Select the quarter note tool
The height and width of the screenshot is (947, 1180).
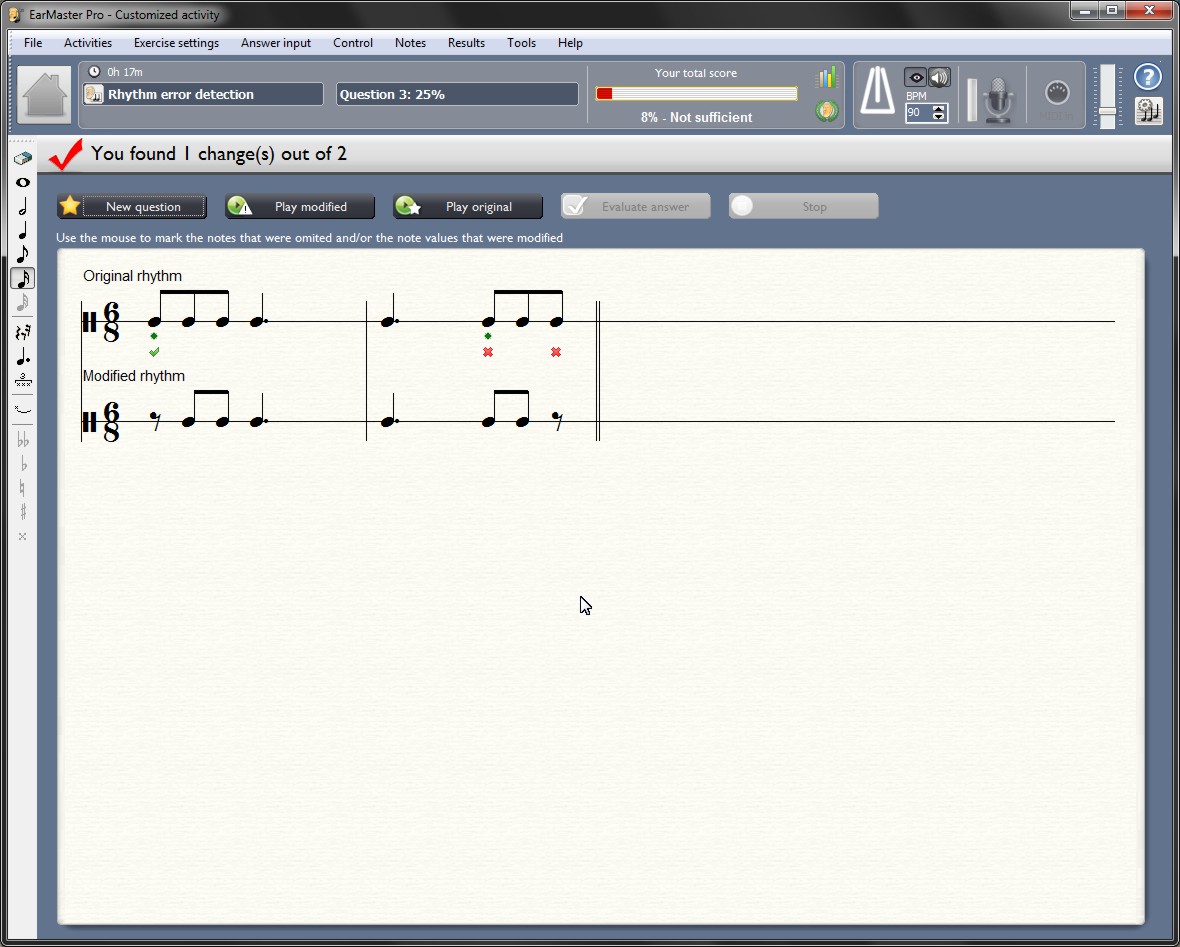(x=23, y=231)
